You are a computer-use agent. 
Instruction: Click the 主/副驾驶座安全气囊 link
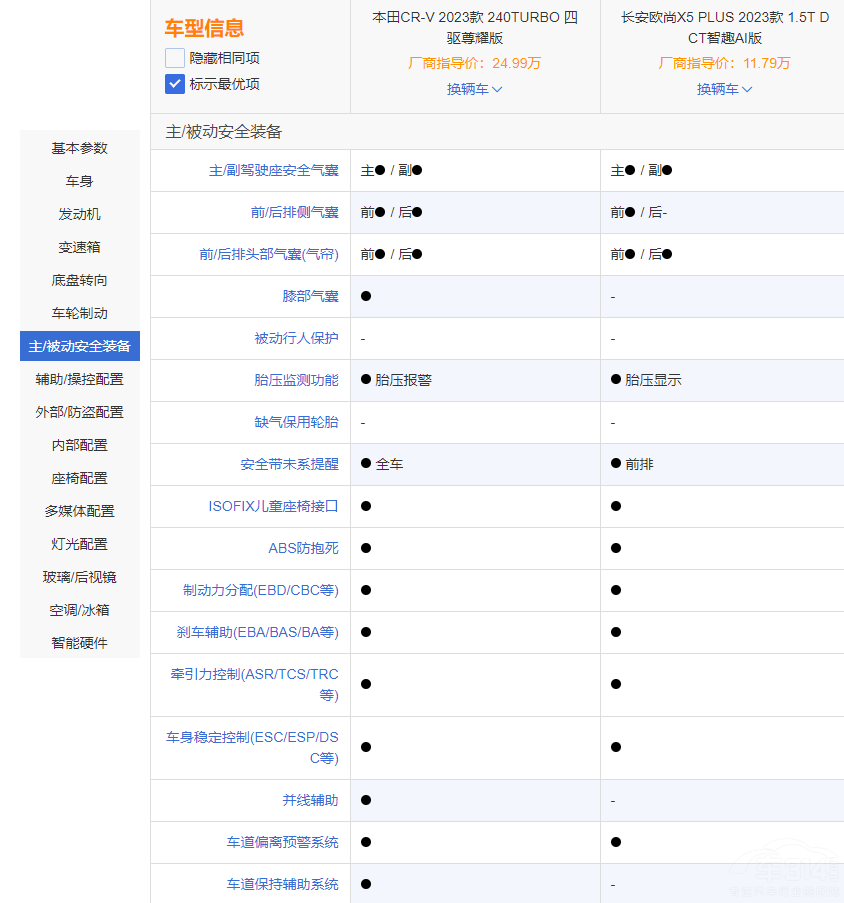click(273, 170)
